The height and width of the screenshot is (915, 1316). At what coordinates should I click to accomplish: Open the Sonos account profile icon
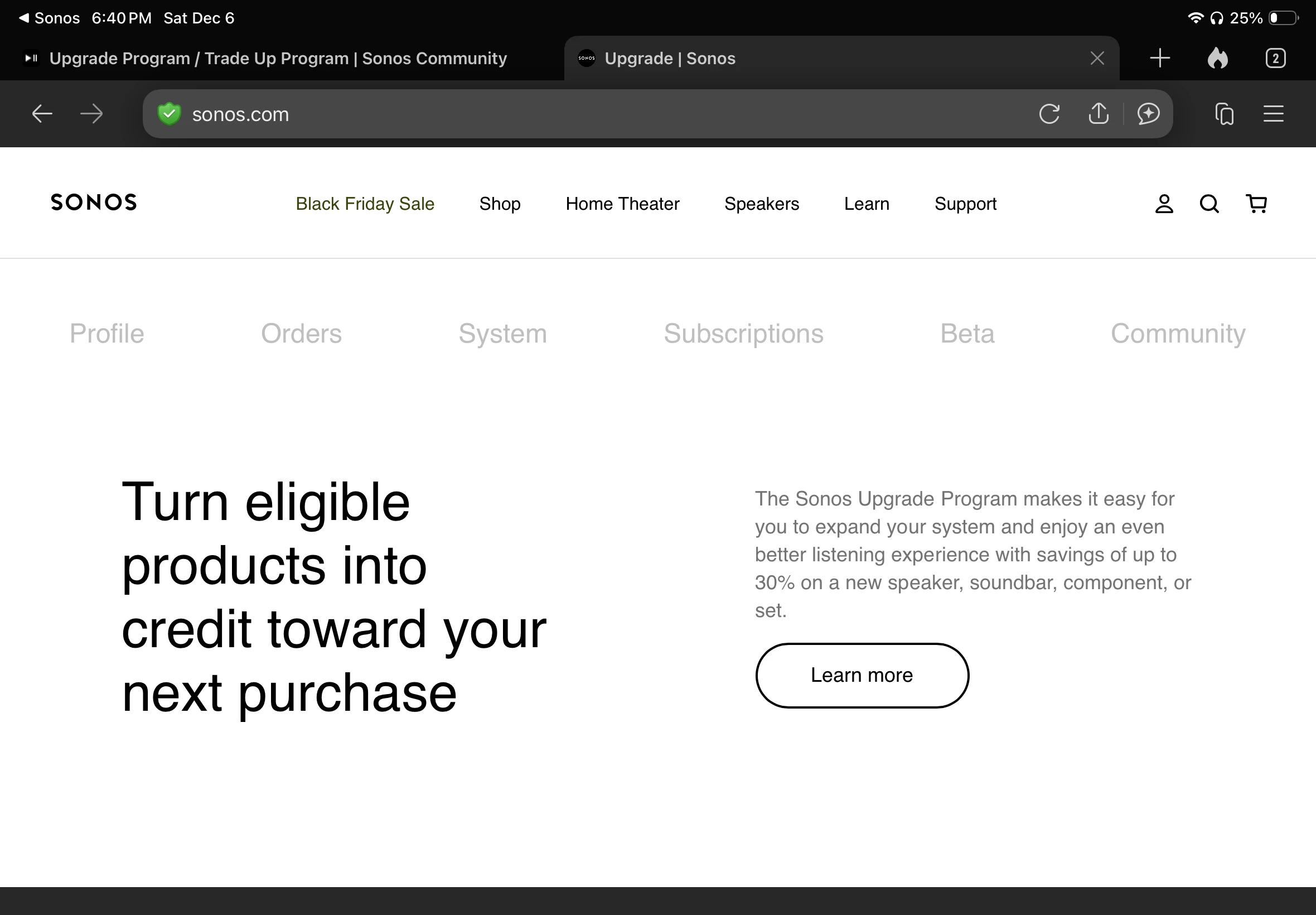click(1164, 204)
